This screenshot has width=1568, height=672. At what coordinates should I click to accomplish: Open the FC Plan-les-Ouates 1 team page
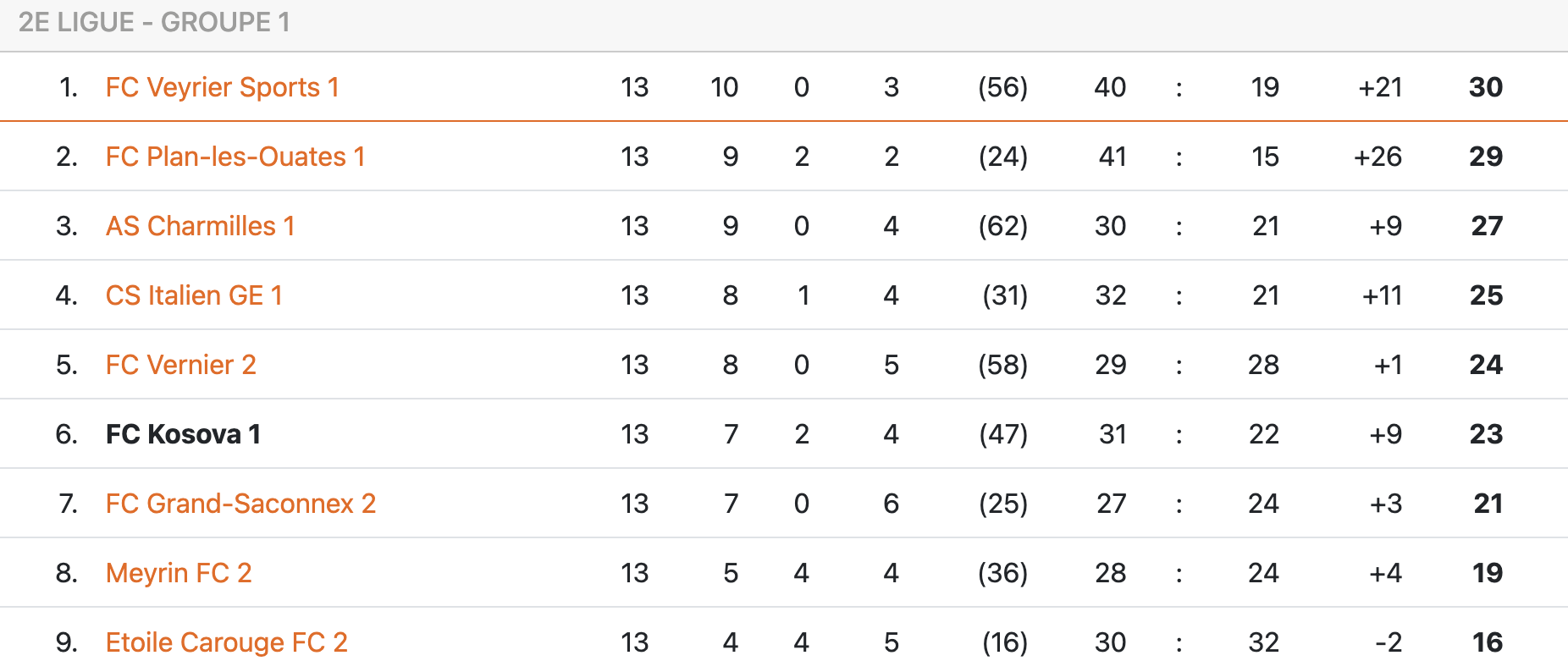[235, 157]
